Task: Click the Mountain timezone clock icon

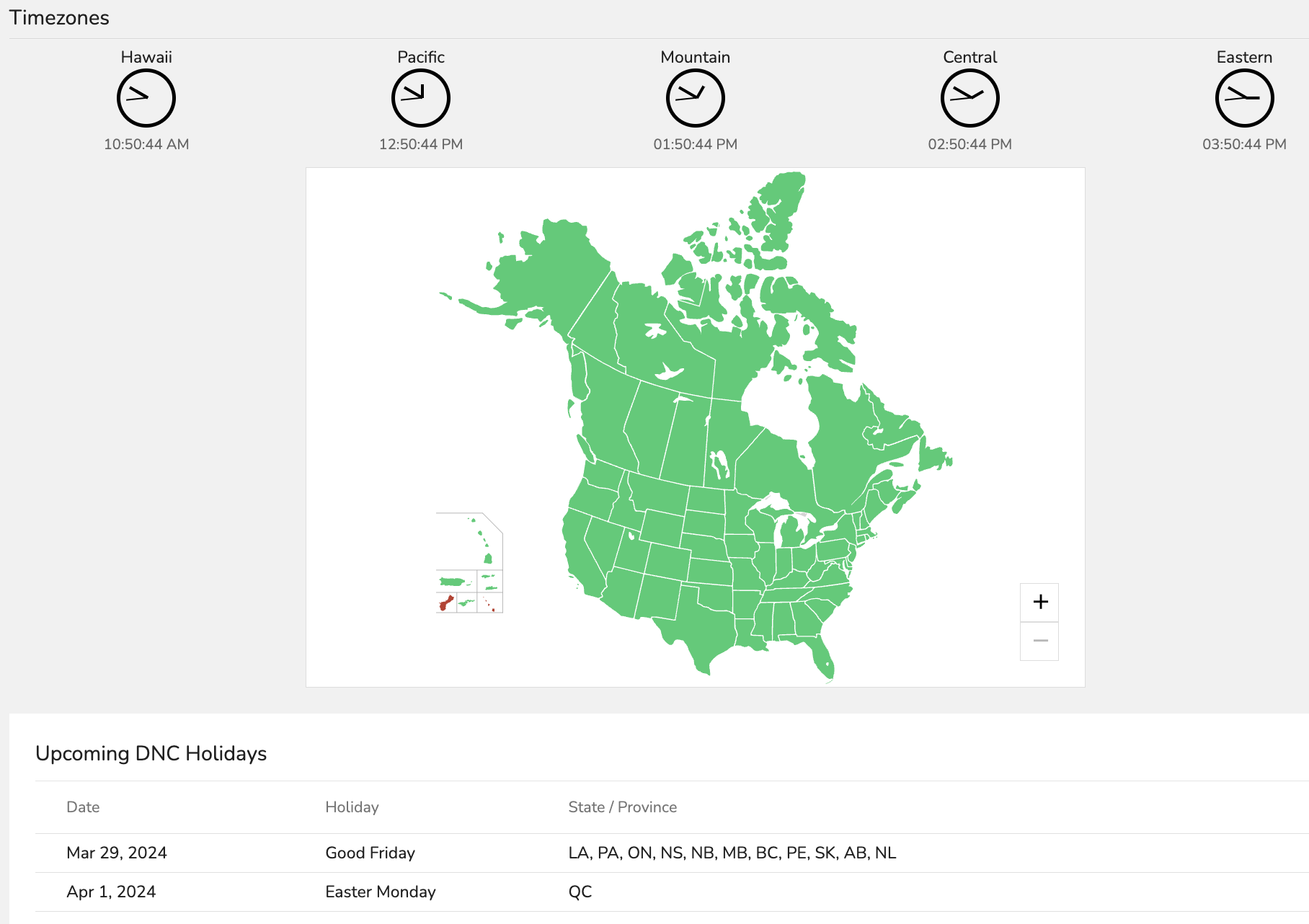Action: pos(696,98)
